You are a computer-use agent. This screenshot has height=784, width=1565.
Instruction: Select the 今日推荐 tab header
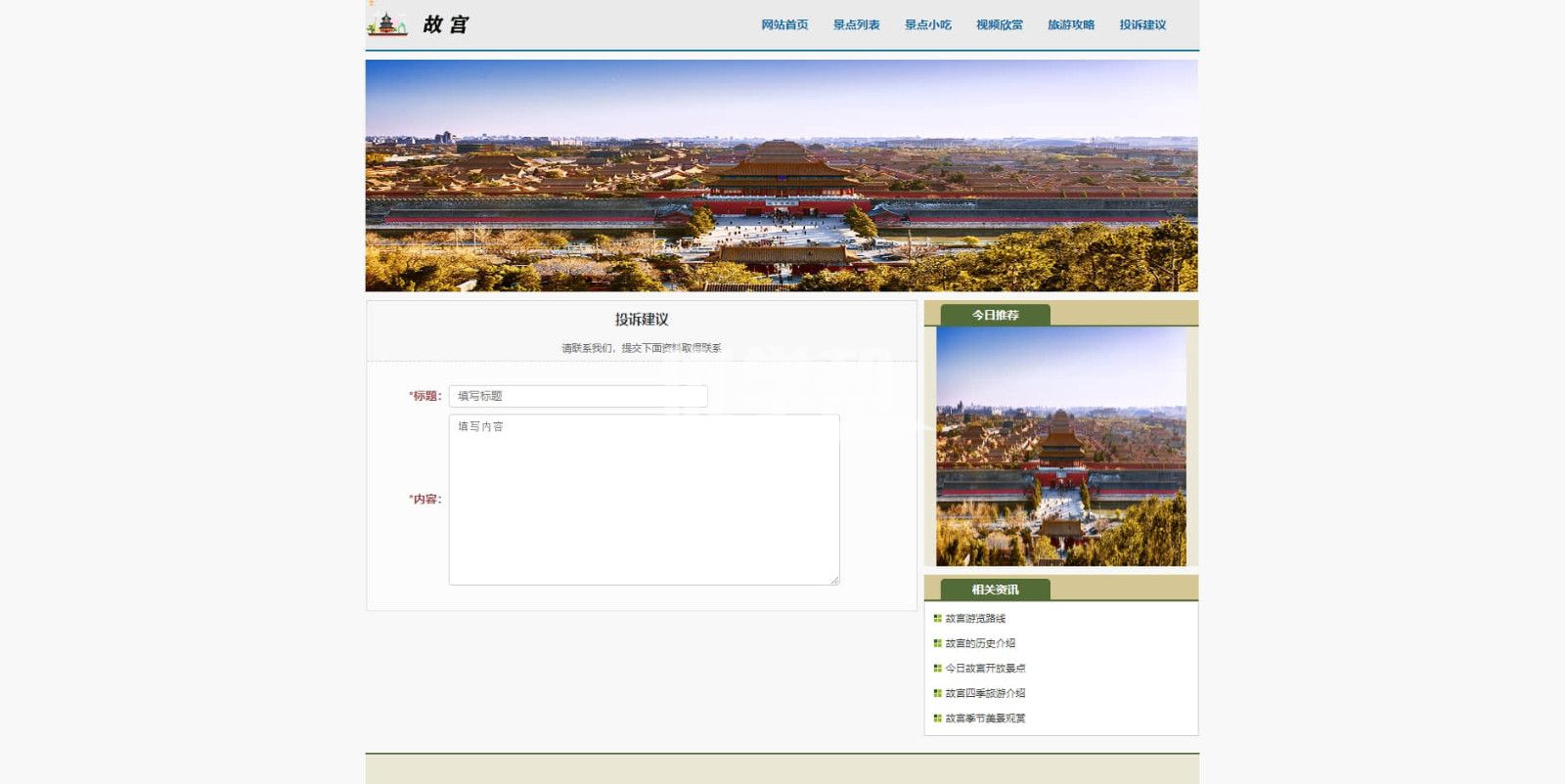[x=995, y=315]
